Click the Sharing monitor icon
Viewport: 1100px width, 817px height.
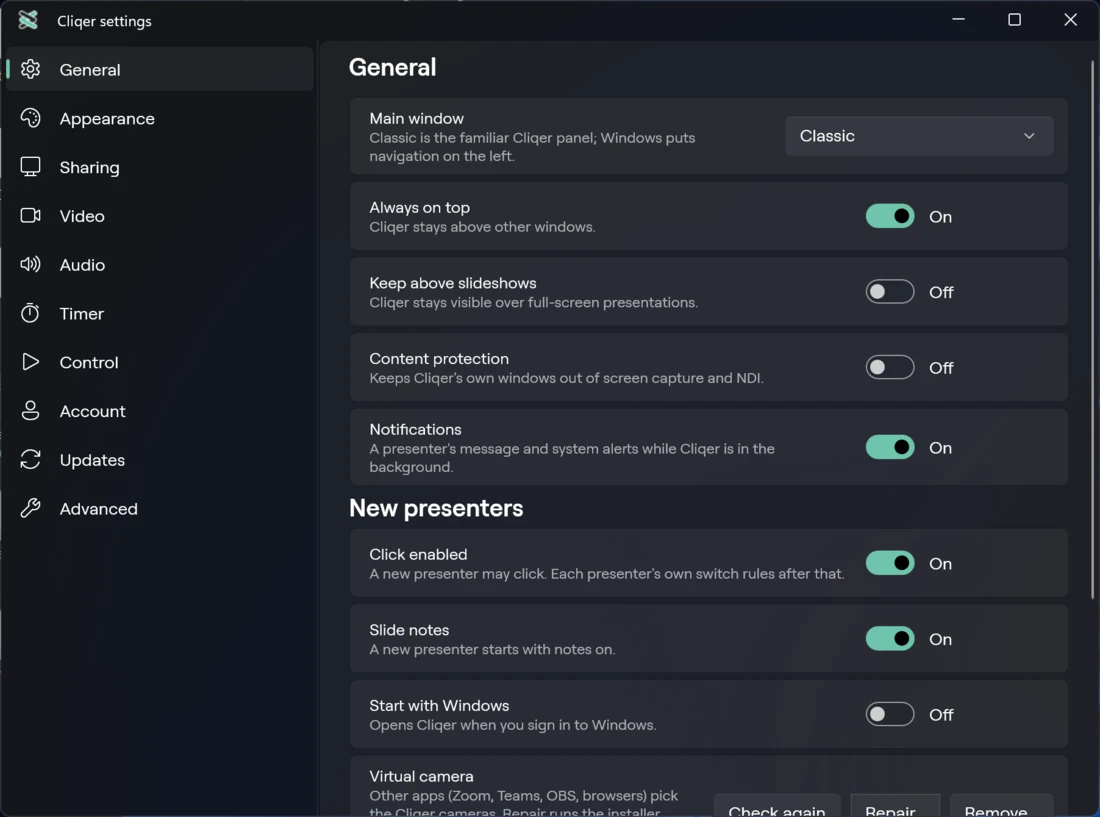(x=30, y=167)
